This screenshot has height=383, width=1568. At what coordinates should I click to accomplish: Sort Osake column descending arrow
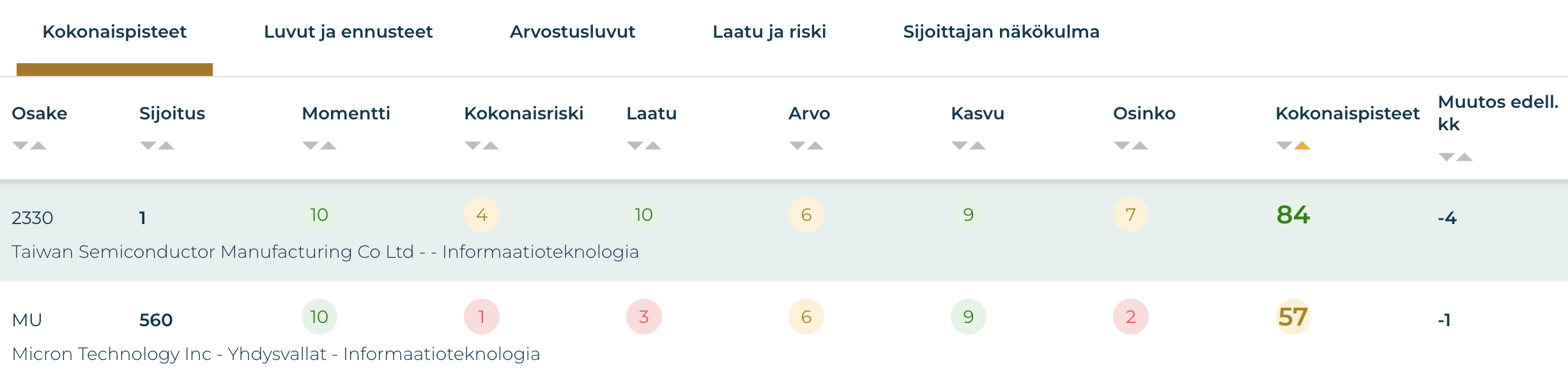pos(20,146)
